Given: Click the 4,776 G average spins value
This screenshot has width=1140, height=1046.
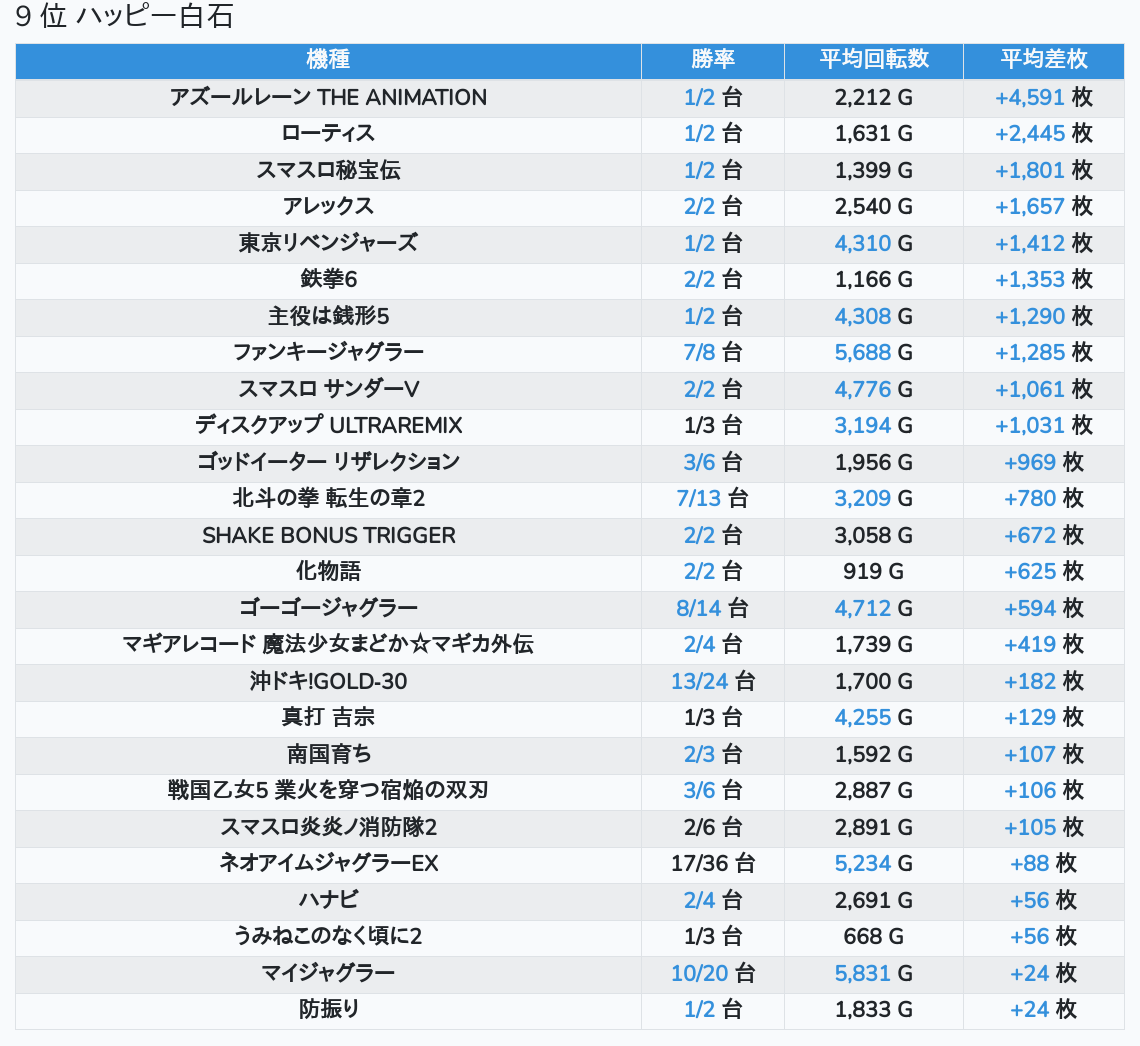Looking at the screenshot, I should pos(874,389).
